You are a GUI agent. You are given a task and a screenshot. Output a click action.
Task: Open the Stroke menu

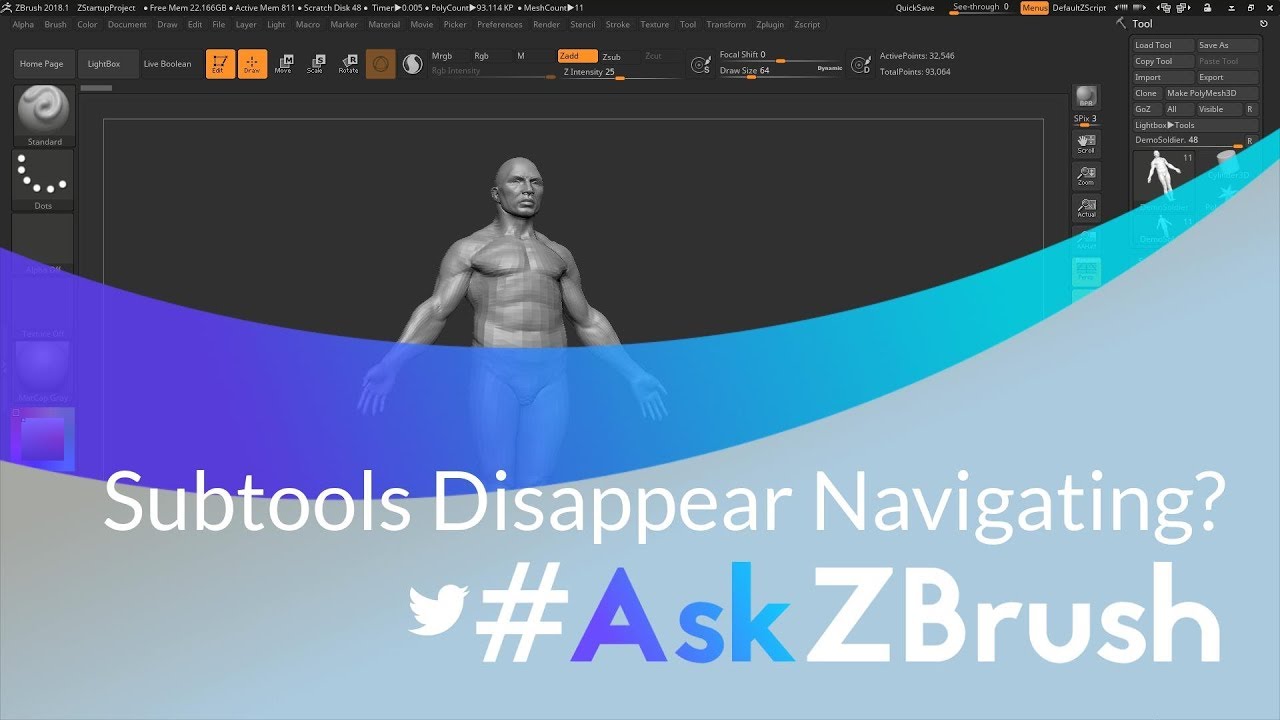click(618, 24)
